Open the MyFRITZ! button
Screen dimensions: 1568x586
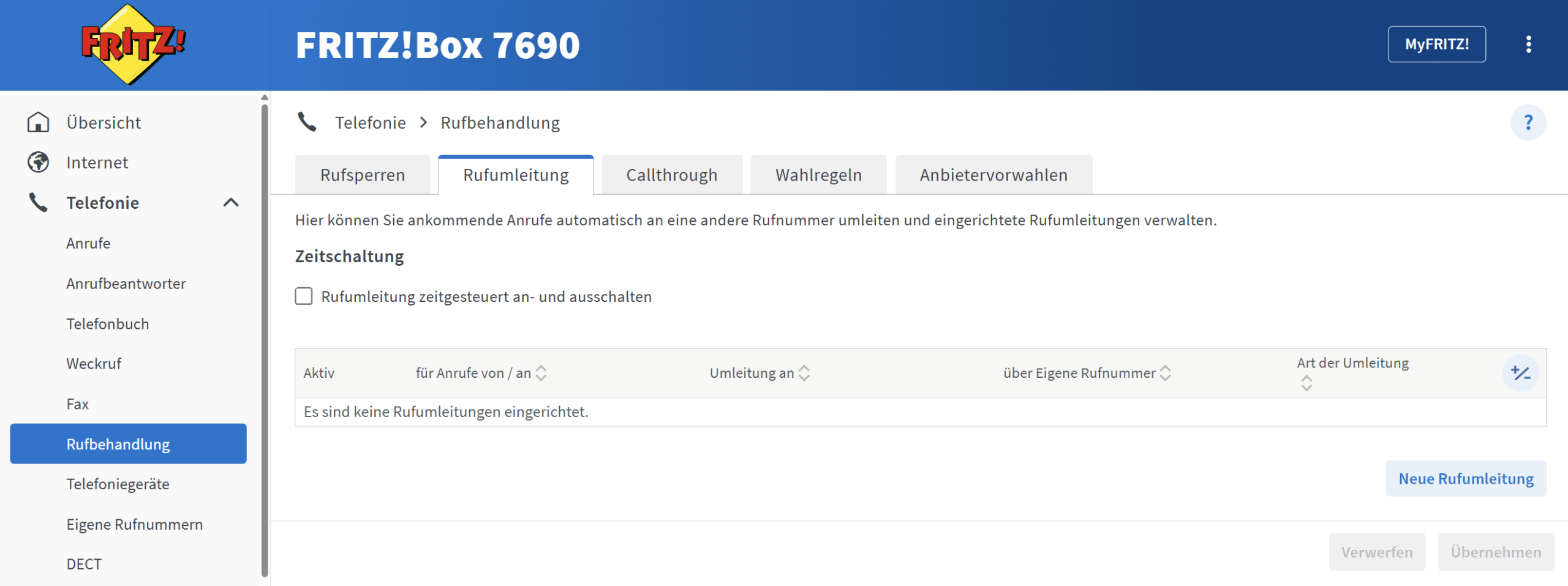(1436, 44)
